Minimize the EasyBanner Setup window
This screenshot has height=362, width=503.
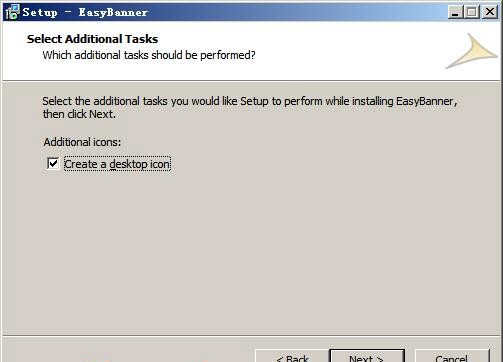pyautogui.click(x=455, y=12)
